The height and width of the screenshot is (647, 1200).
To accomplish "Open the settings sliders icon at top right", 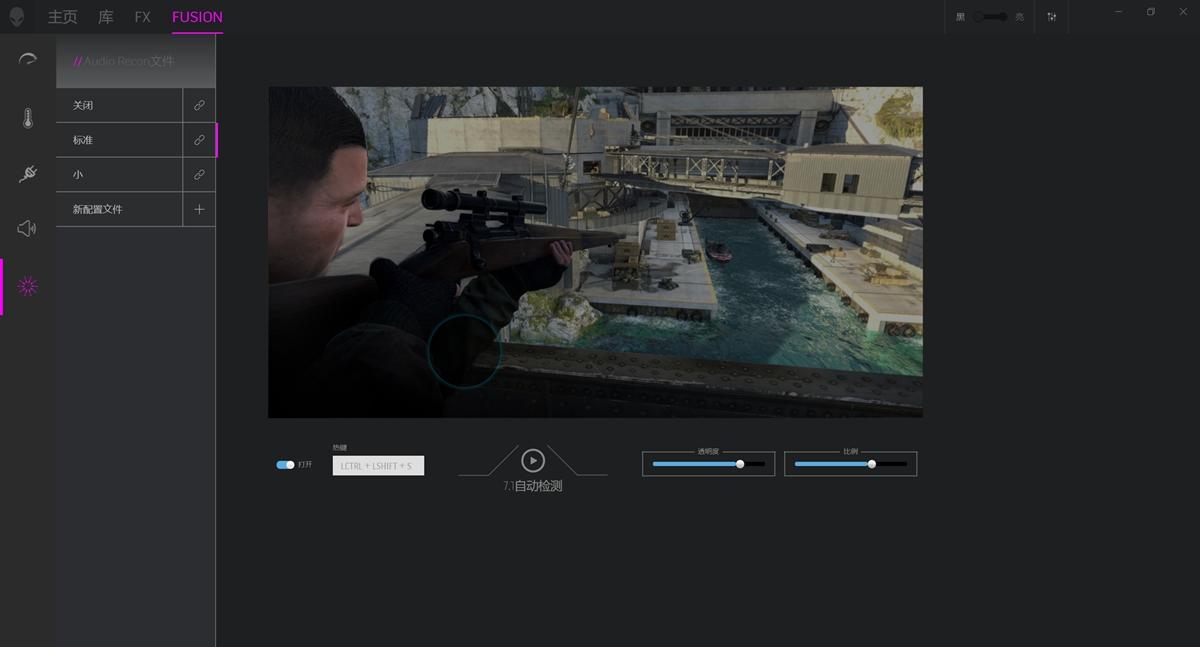I will (x=1052, y=17).
